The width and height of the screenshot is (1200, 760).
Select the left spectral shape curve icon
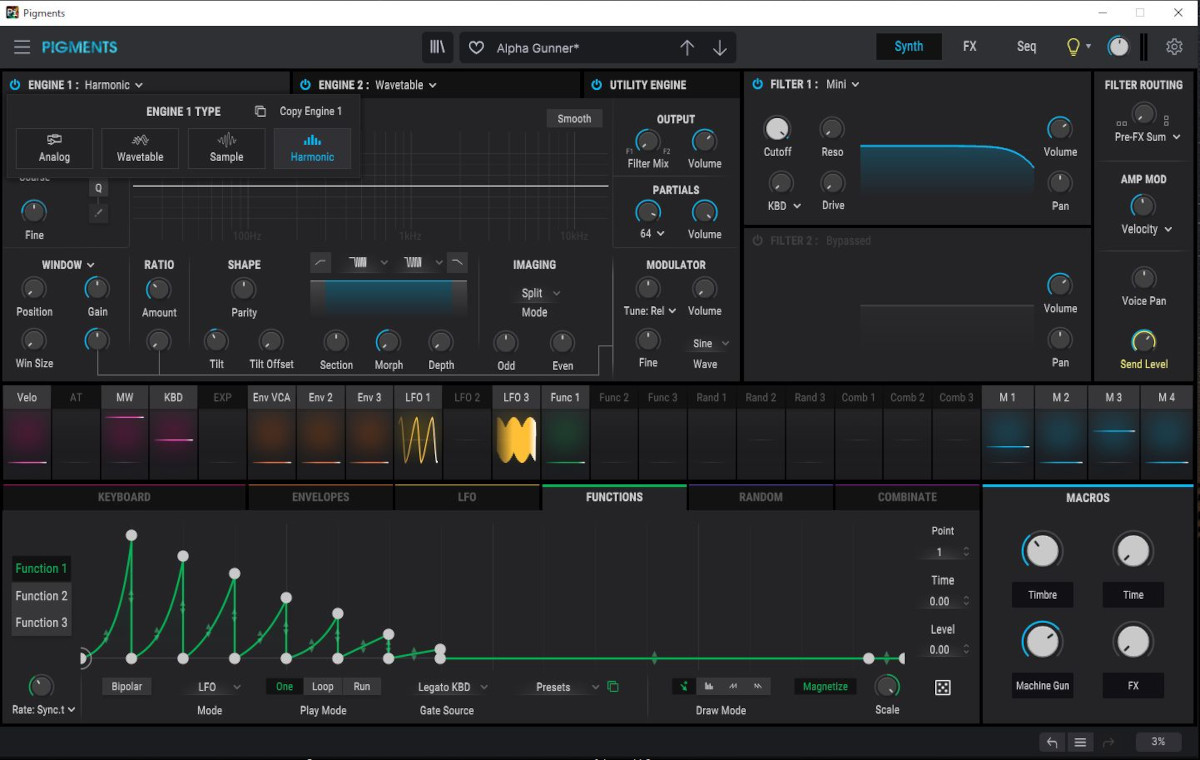click(321, 262)
